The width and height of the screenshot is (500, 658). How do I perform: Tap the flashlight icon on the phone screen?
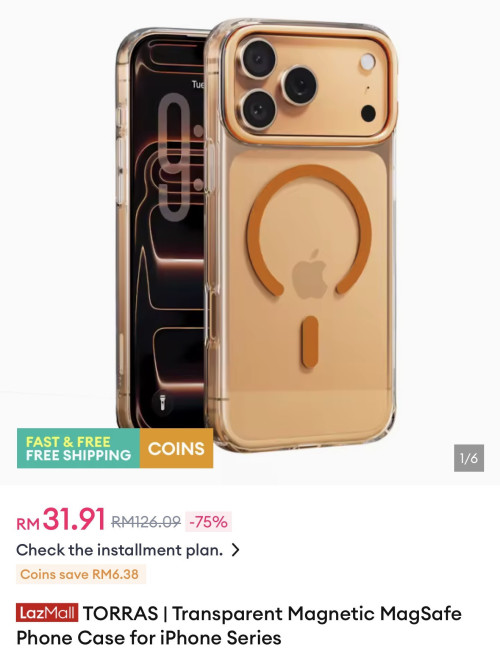pos(163,403)
